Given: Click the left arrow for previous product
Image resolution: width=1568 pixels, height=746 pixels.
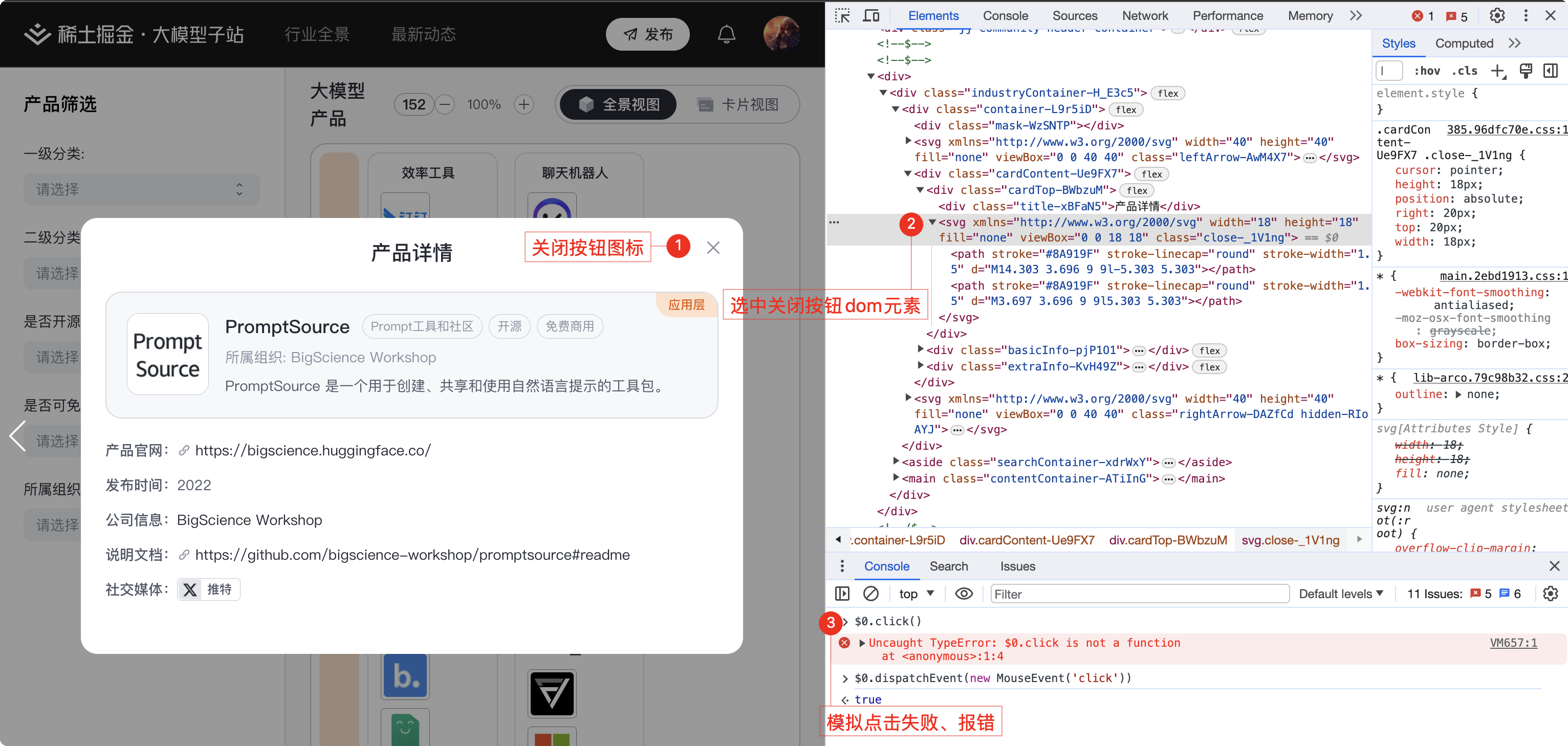Looking at the screenshot, I should tap(18, 435).
